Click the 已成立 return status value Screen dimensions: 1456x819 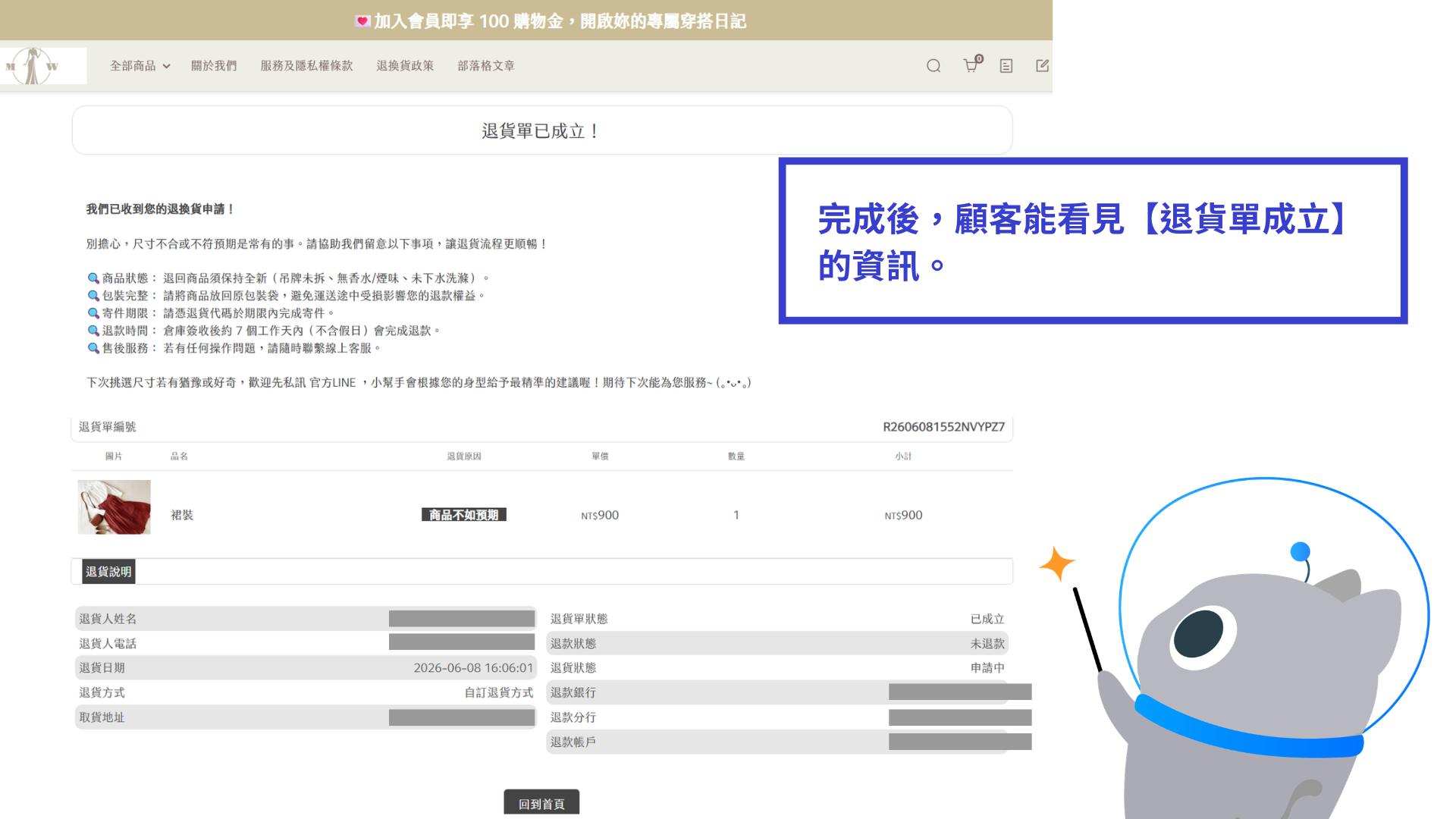(x=987, y=619)
